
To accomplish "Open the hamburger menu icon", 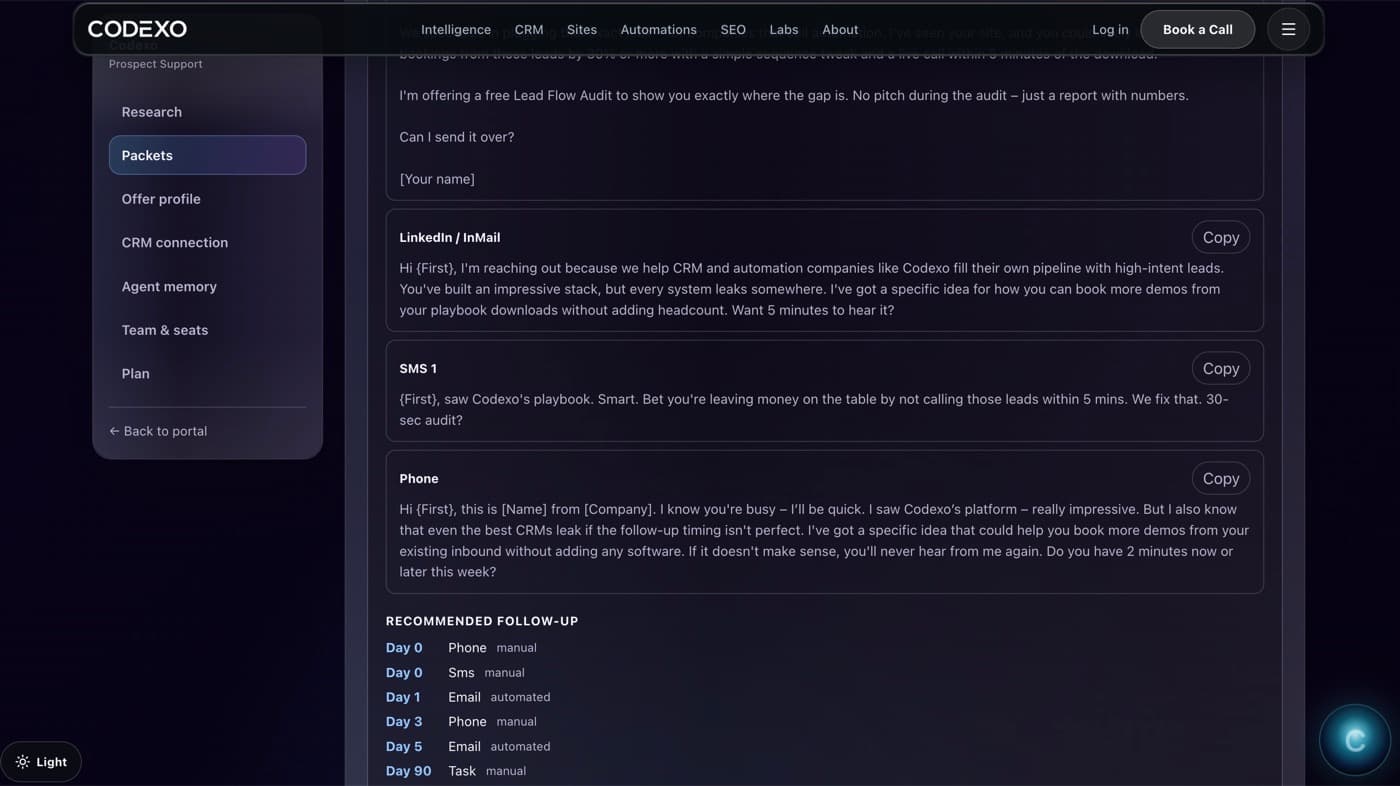I will pos(1288,29).
